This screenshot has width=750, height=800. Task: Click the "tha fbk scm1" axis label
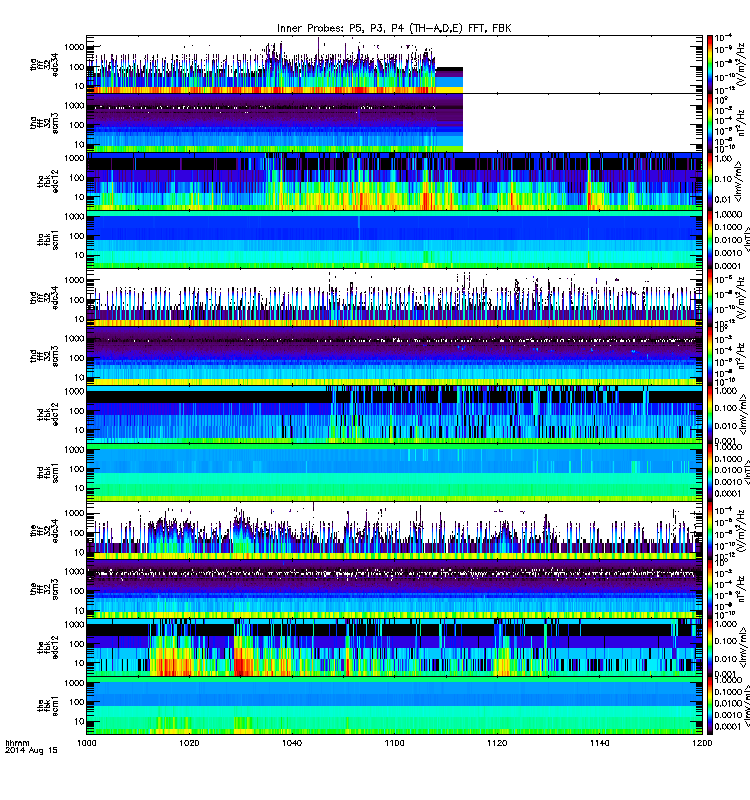tap(48, 240)
